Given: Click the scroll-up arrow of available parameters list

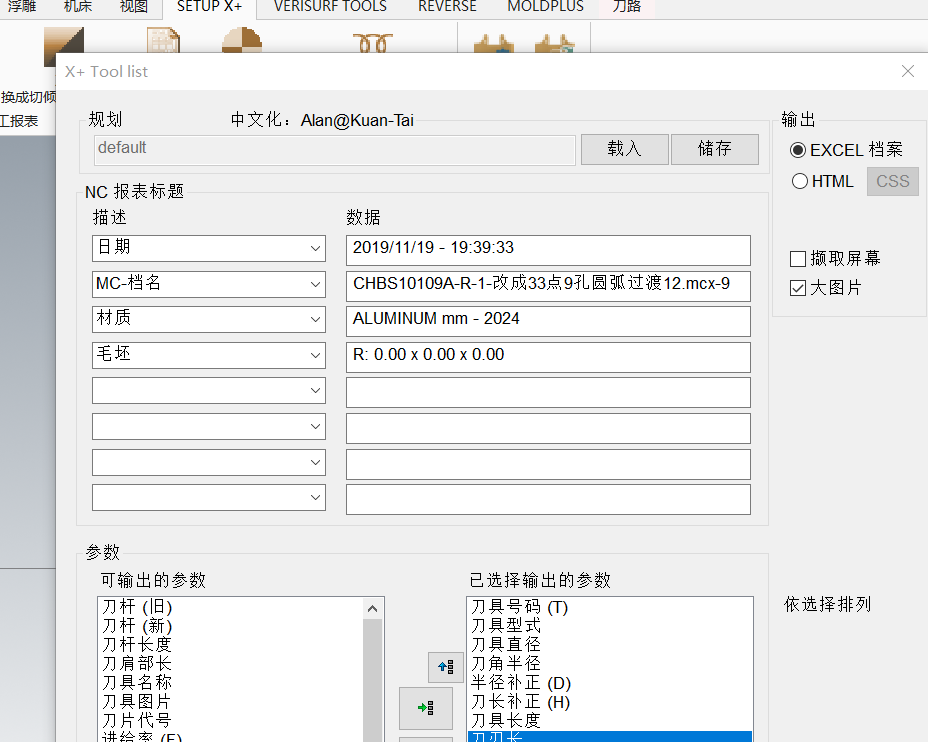Looking at the screenshot, I should pyautogui.click(x=372, y=608).
